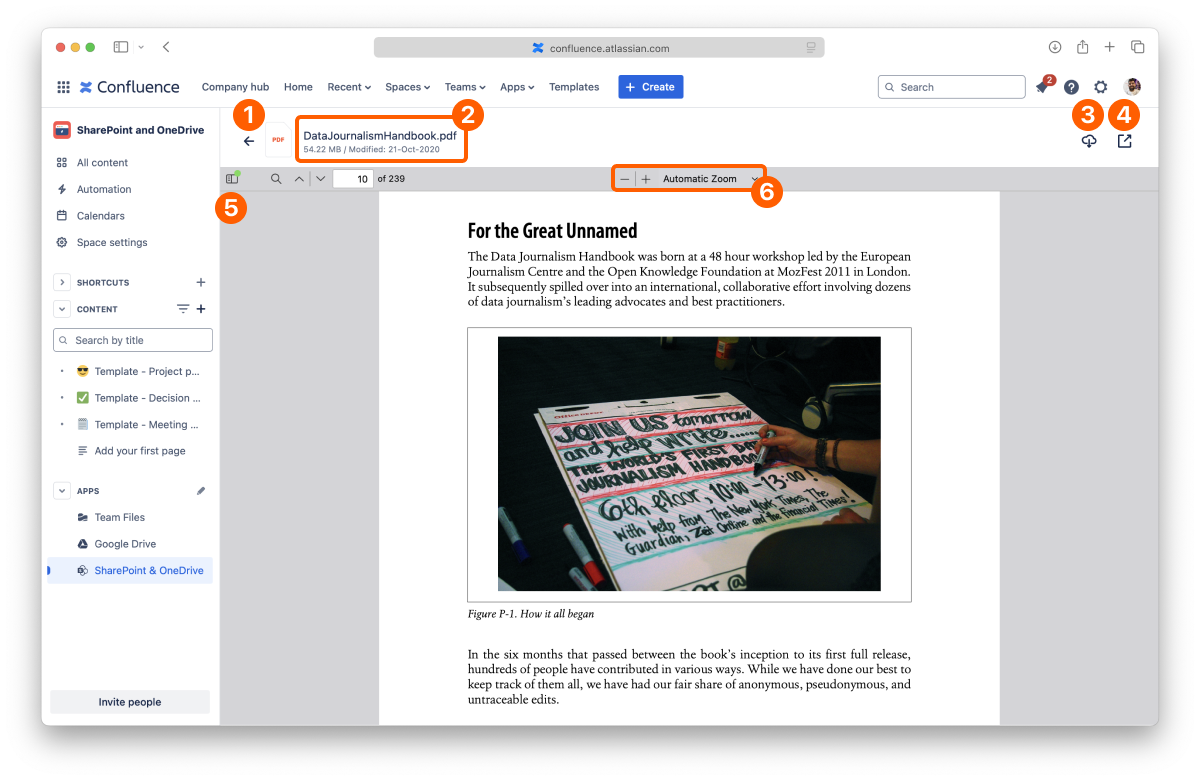This screenshot has width=1200, height=781.
Task: Toggle the Safari sidebar button
Action: click(121, 47)
